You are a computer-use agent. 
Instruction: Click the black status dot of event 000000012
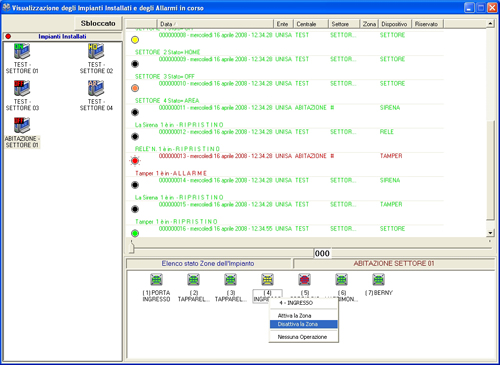(x=135, y=137)
